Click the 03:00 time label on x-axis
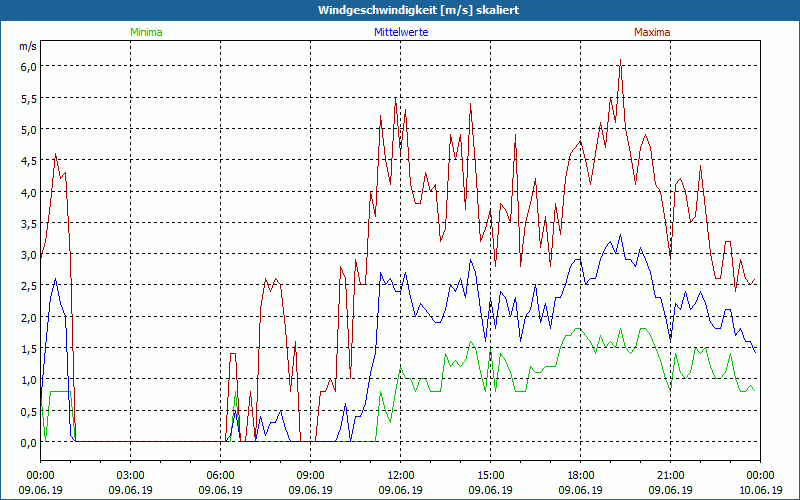800x500 pixels. [x=131, y=476]
